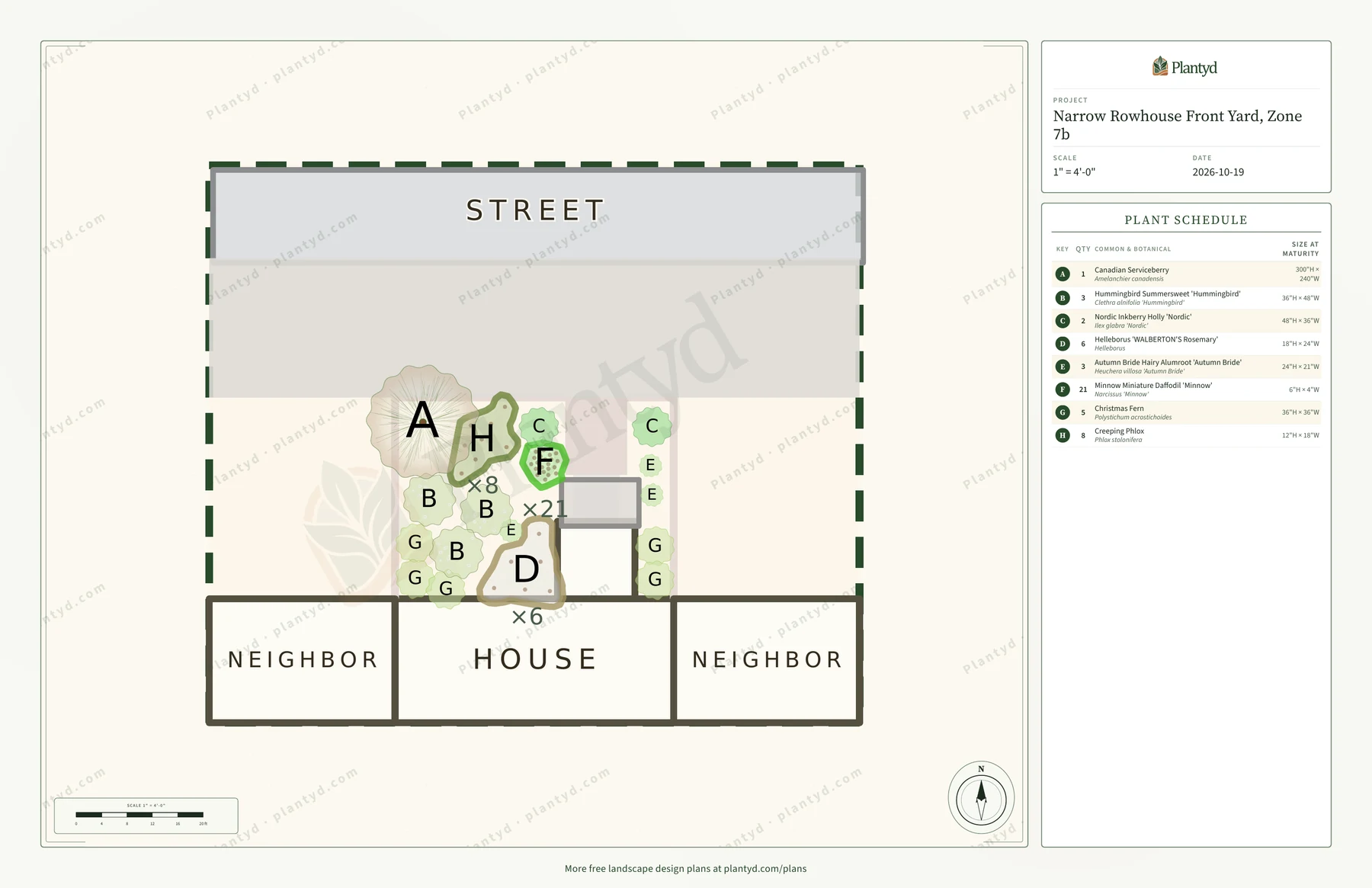1372x888 pixels.
Task: Click the ×8 quantity label on plan
Action: pyautogui.click(x=482, y=485)
